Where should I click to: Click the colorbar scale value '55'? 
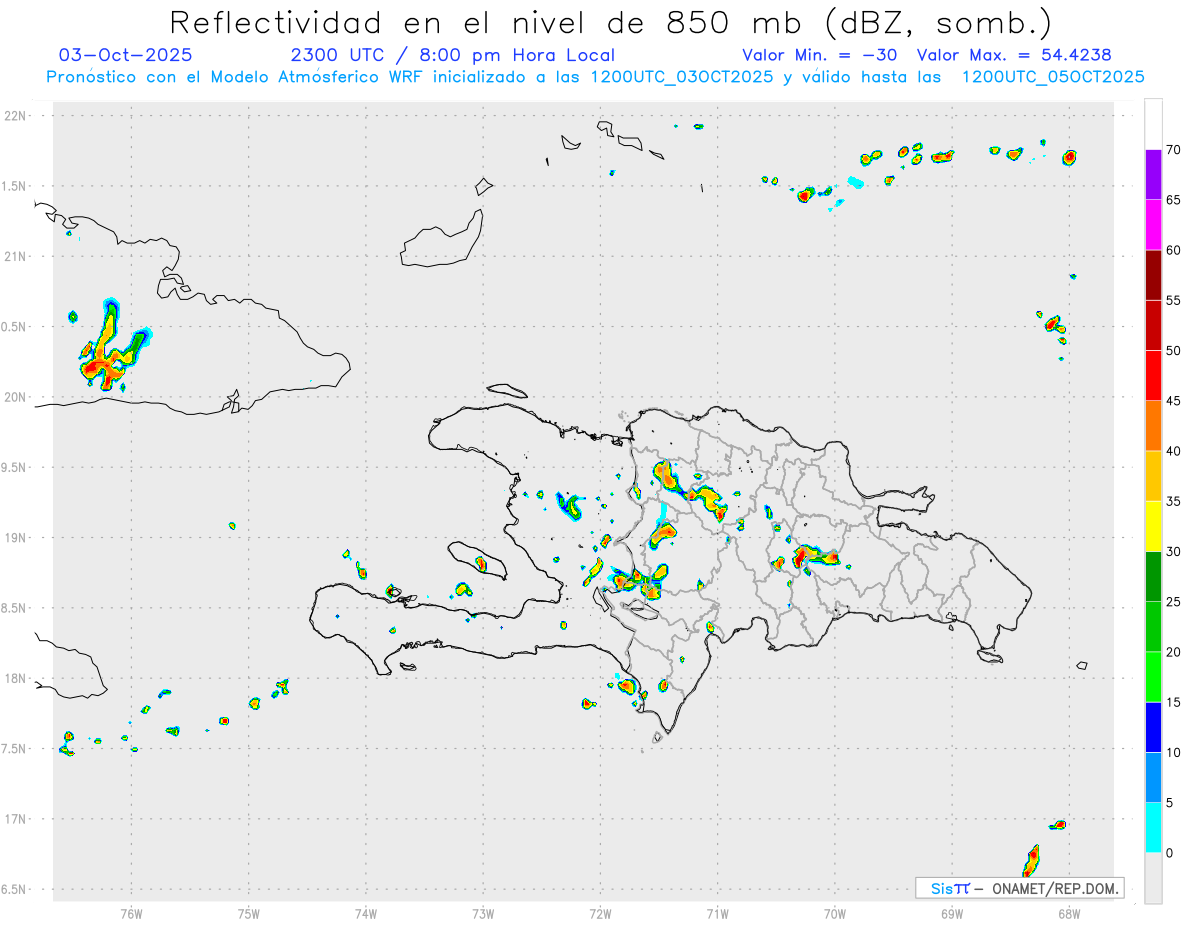tap(1174, 300)
